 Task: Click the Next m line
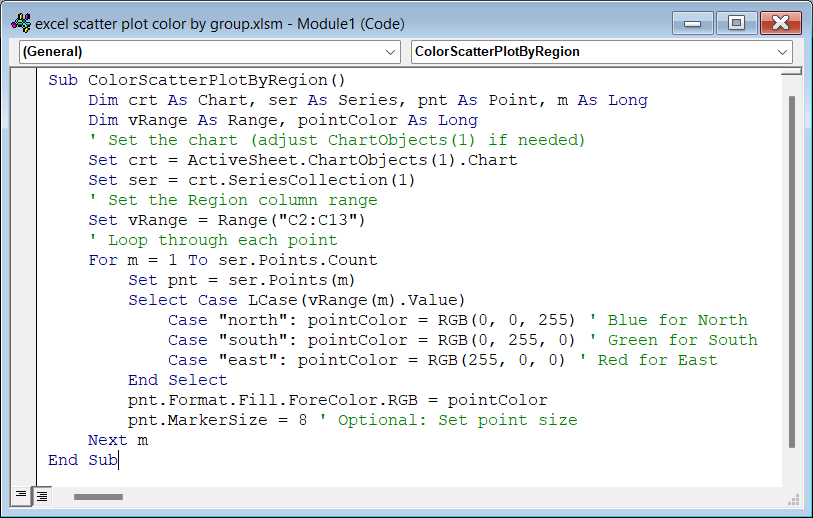pos(118,440)
